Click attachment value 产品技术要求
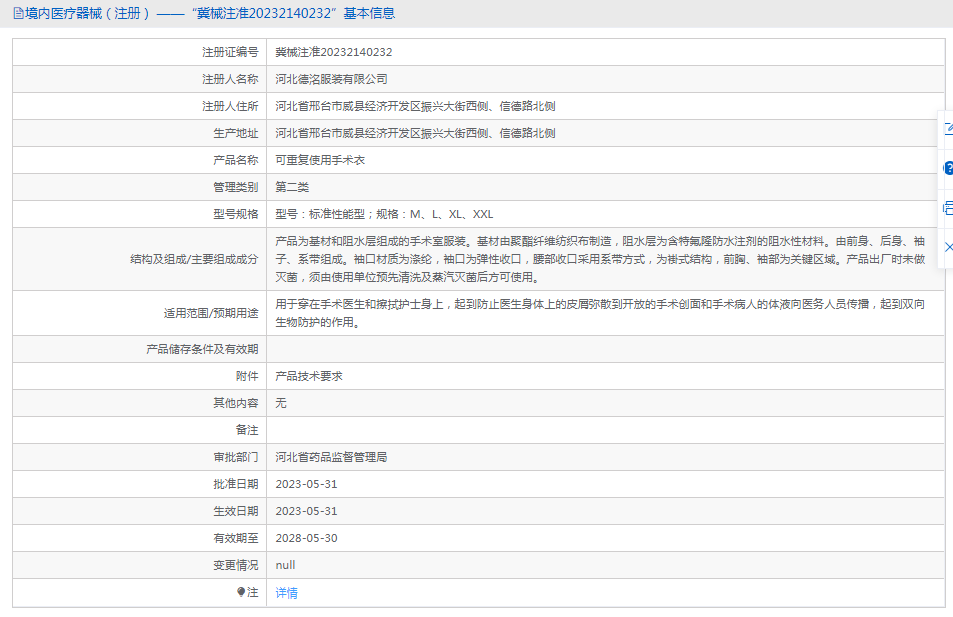 coord(309,376)
